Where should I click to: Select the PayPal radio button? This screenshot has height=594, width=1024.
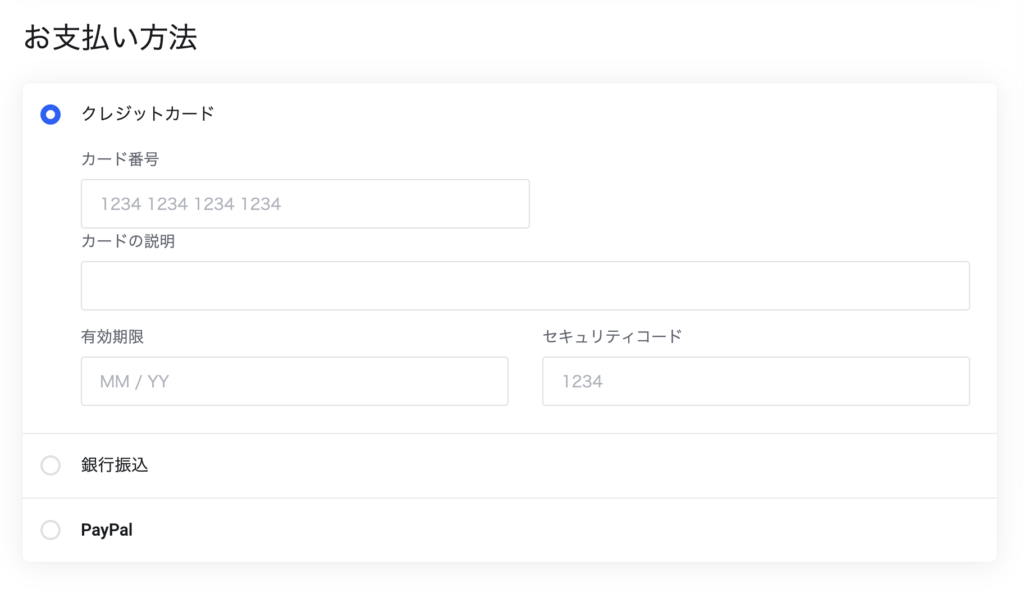point(50,529)
